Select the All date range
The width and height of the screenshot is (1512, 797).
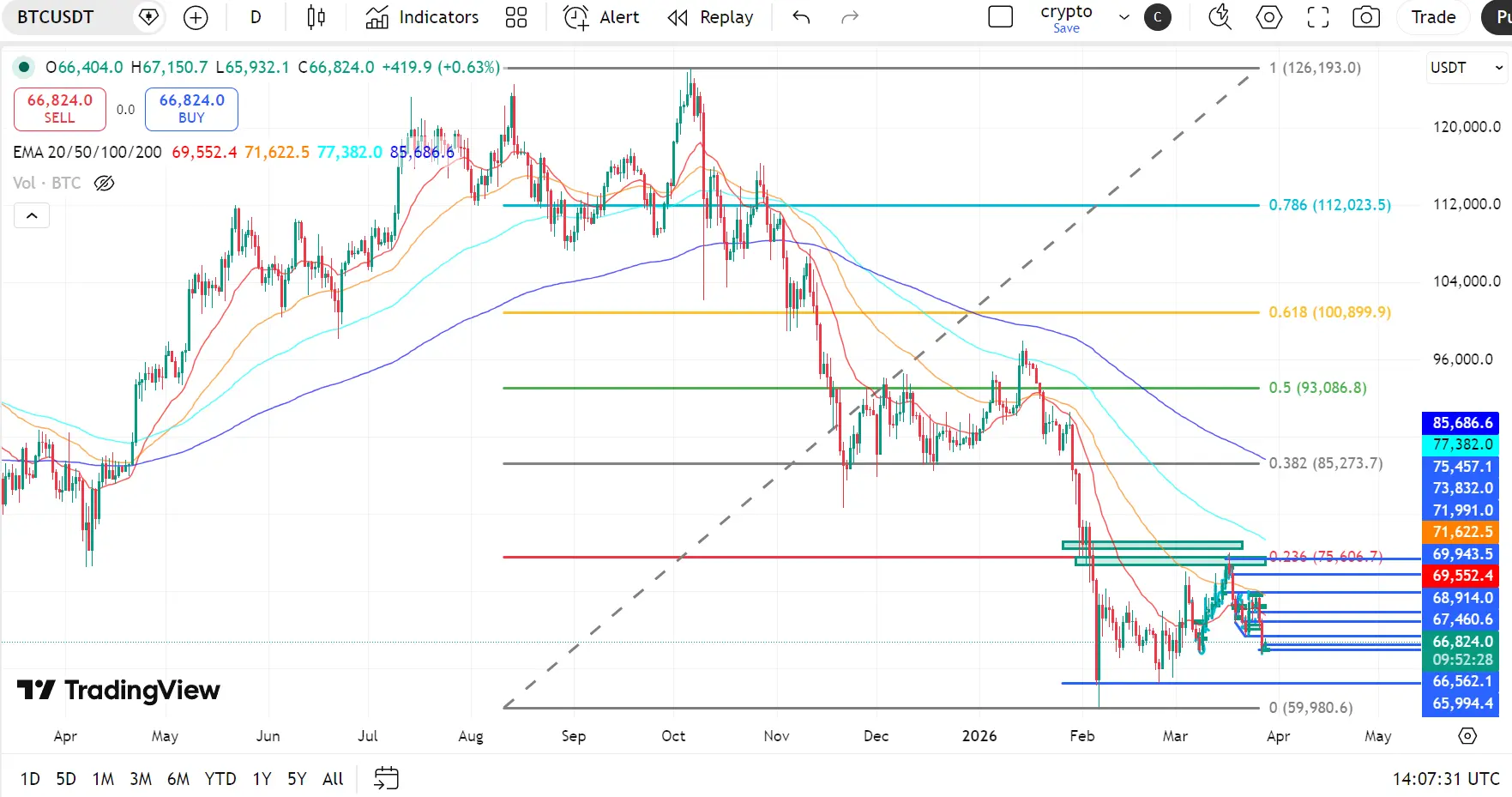pyautogui.click(x=333, y=779)
